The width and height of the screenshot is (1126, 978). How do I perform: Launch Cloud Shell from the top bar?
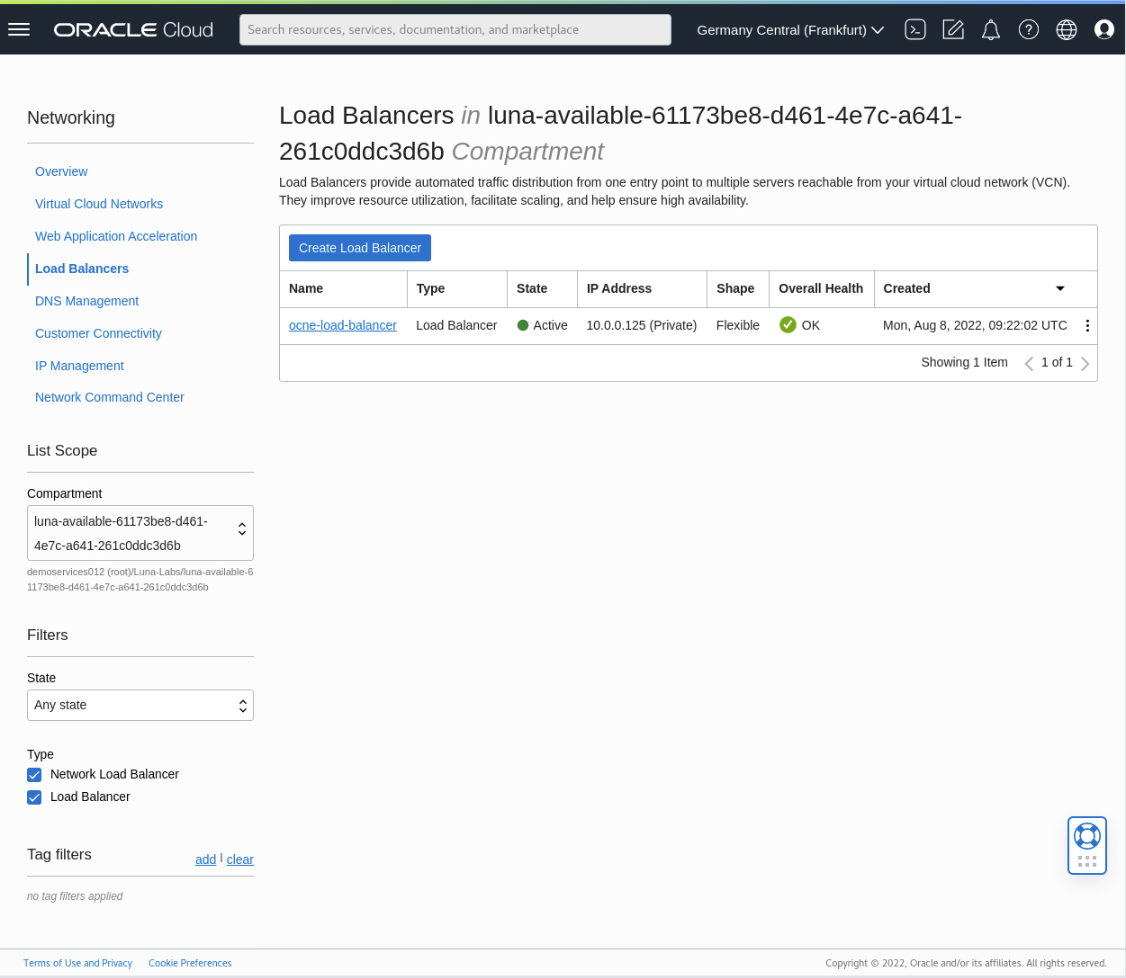click(x=915, y=29)
